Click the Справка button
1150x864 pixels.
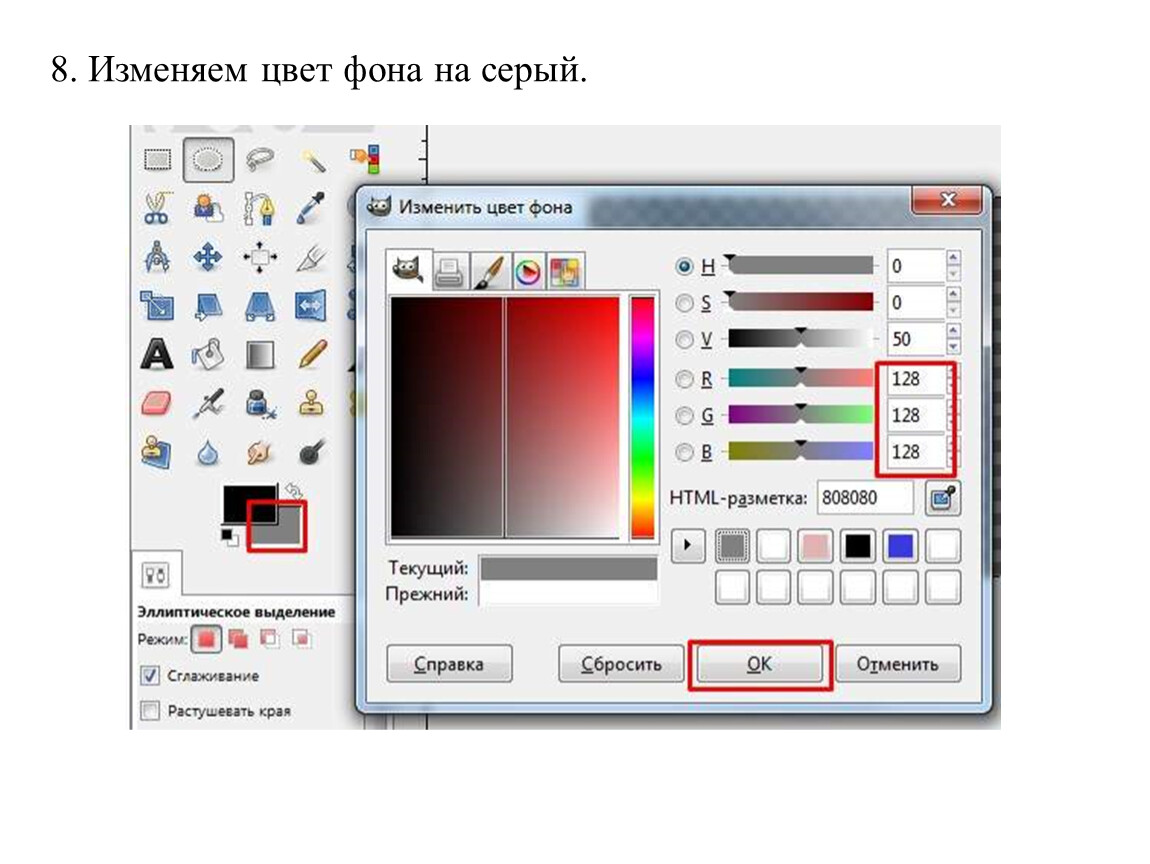pyautogui.click(x=449, y=664)
